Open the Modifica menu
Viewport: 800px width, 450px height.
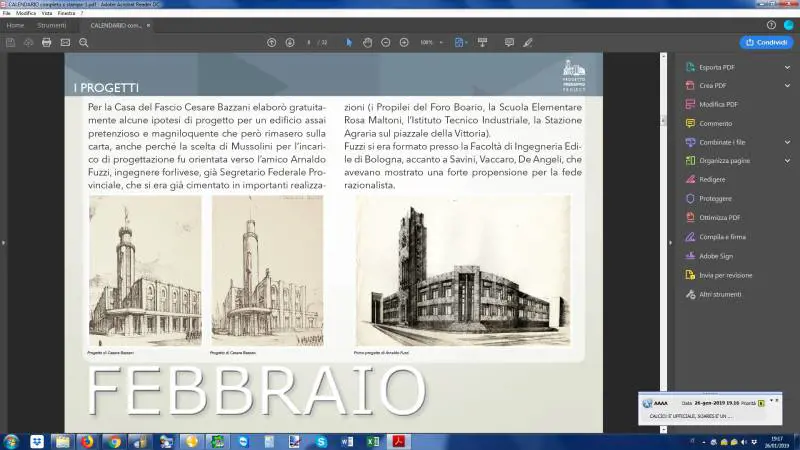click(26, 13)
